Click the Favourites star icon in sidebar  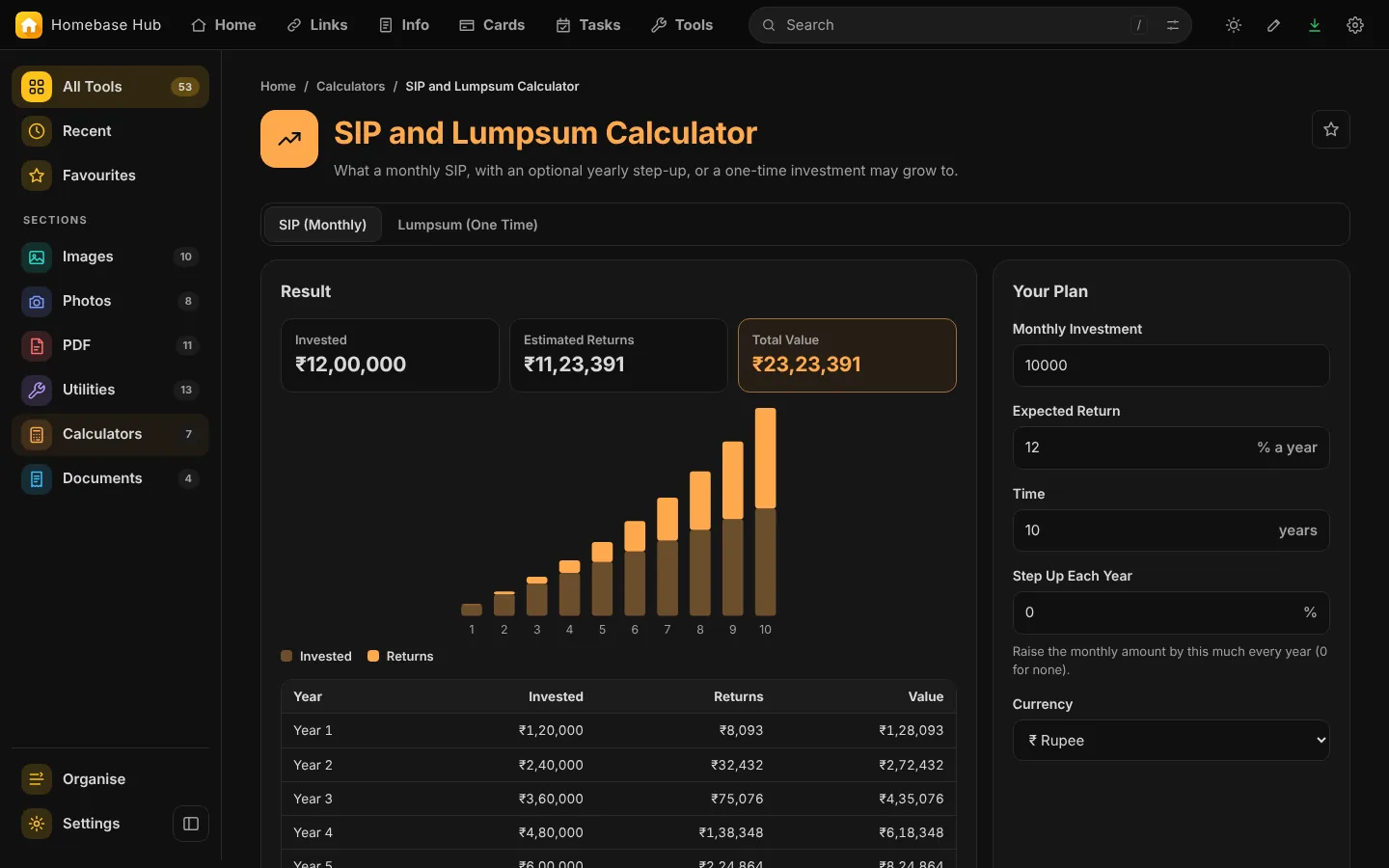(37, 176)
